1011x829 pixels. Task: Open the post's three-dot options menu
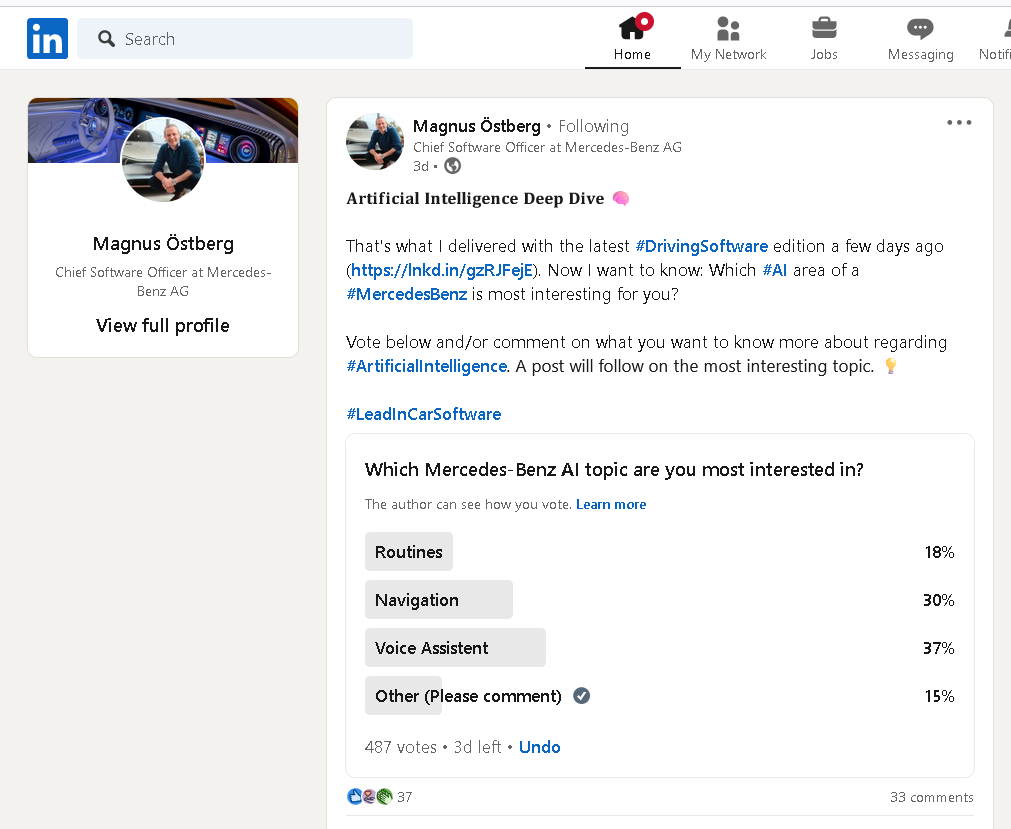pos(958,123)
